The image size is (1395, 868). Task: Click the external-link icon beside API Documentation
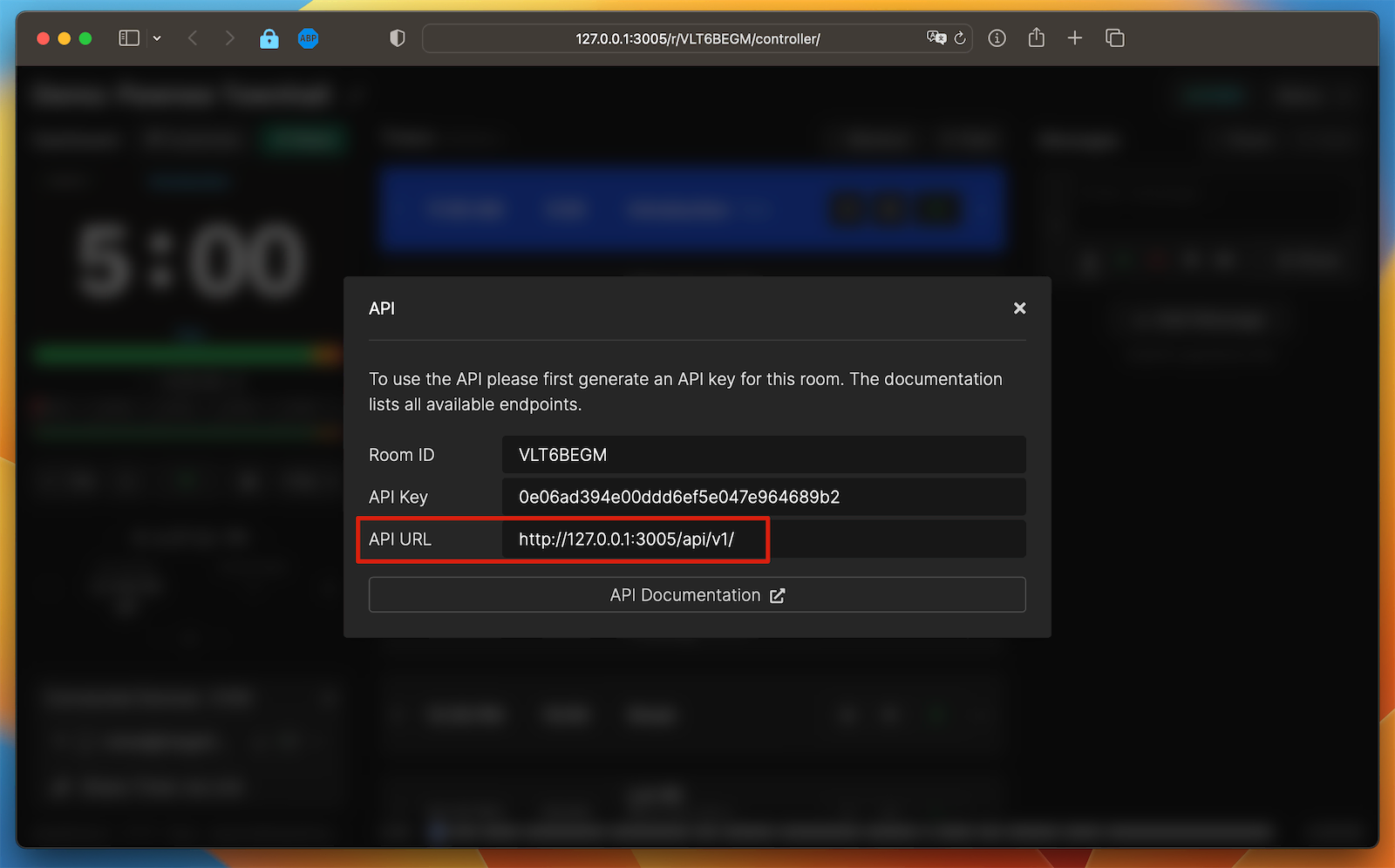(x=778, y=595)
